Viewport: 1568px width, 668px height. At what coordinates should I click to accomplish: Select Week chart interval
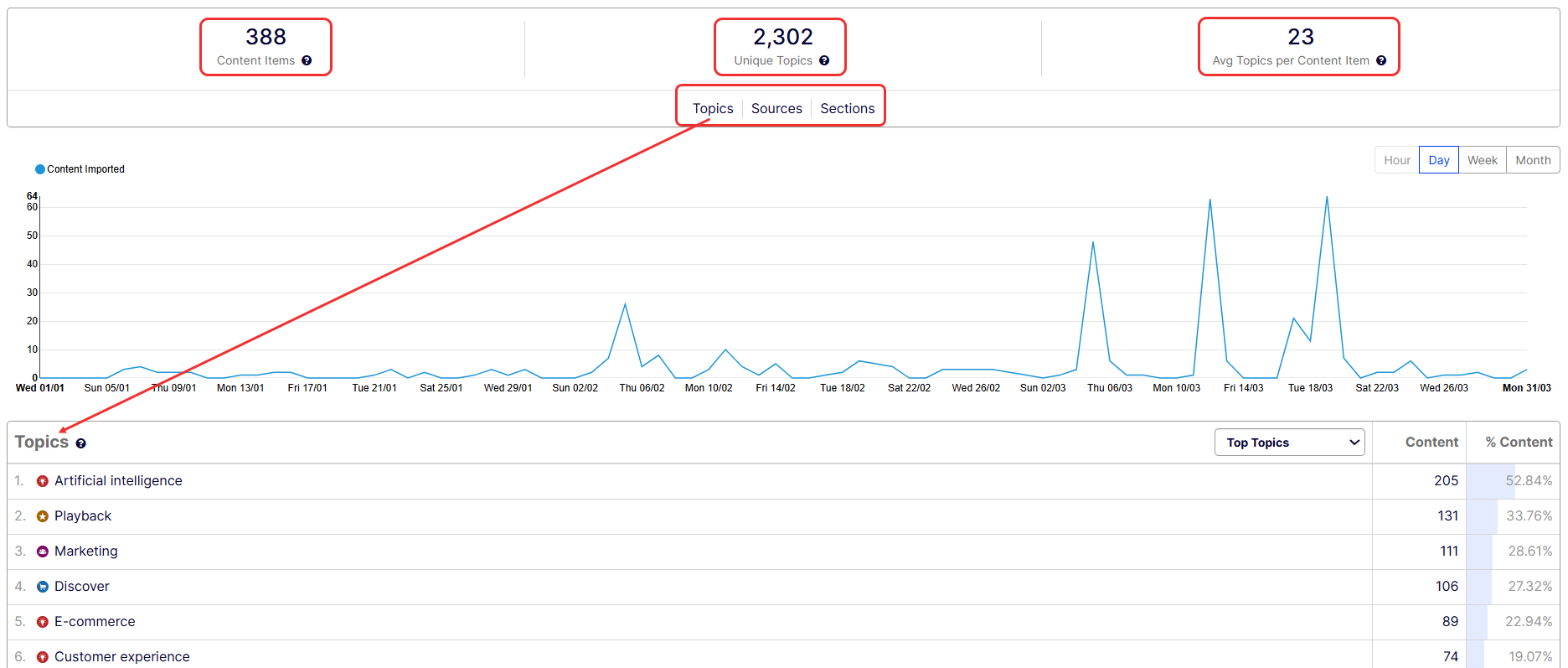coord(1482,160)
